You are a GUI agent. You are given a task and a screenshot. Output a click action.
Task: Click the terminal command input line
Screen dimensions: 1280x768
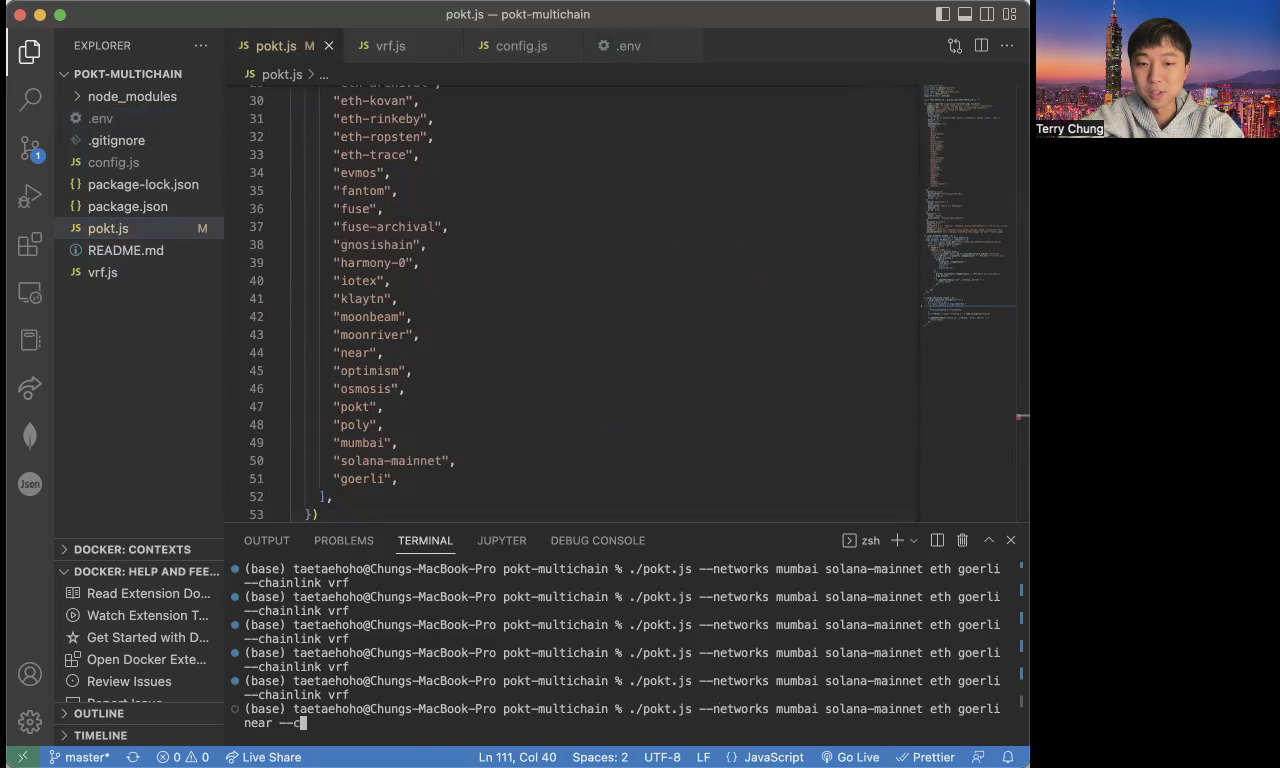click(x=621, y=715)
